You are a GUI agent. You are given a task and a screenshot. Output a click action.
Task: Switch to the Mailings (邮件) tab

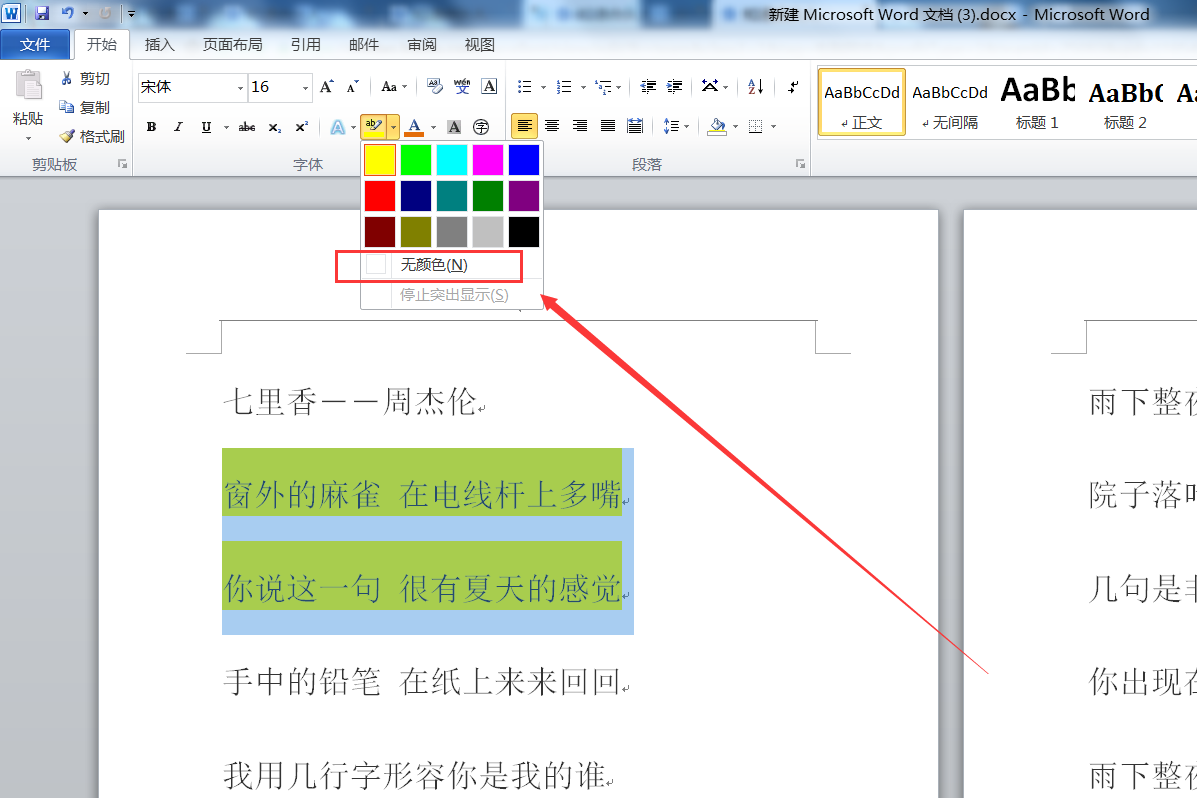[364, 45]
